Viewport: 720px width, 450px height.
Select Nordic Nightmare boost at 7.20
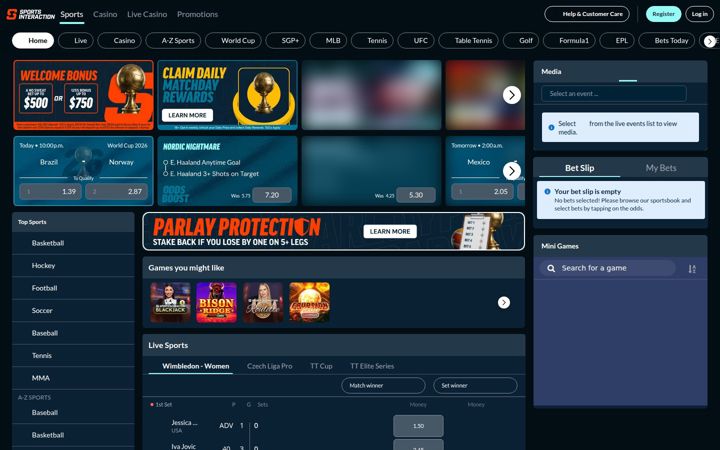(x=272, y=195)
